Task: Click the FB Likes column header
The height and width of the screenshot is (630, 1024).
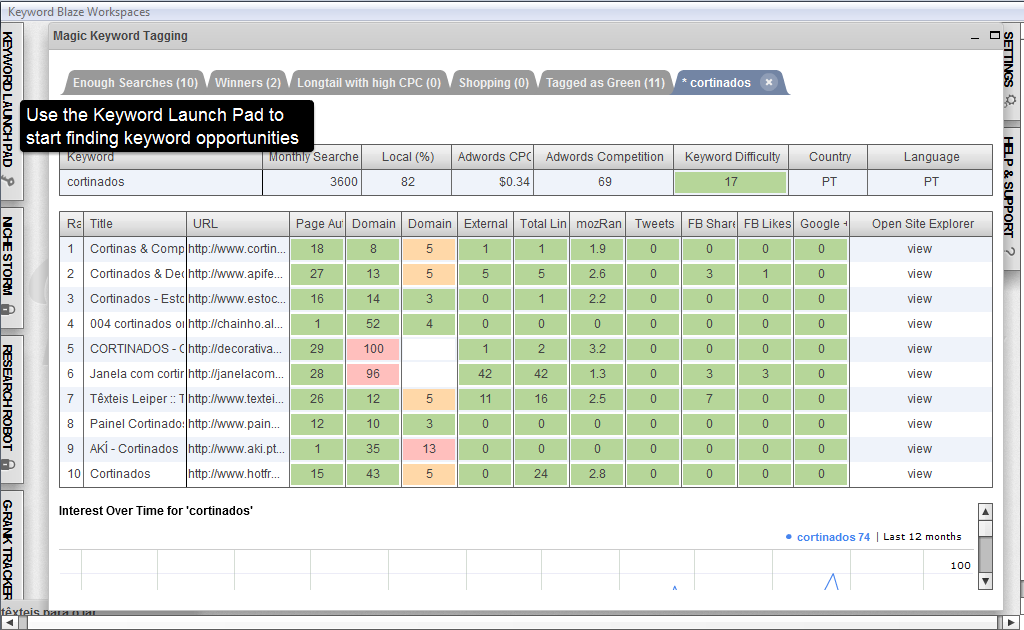Action: pyautogui.click(x=766, y=224)
